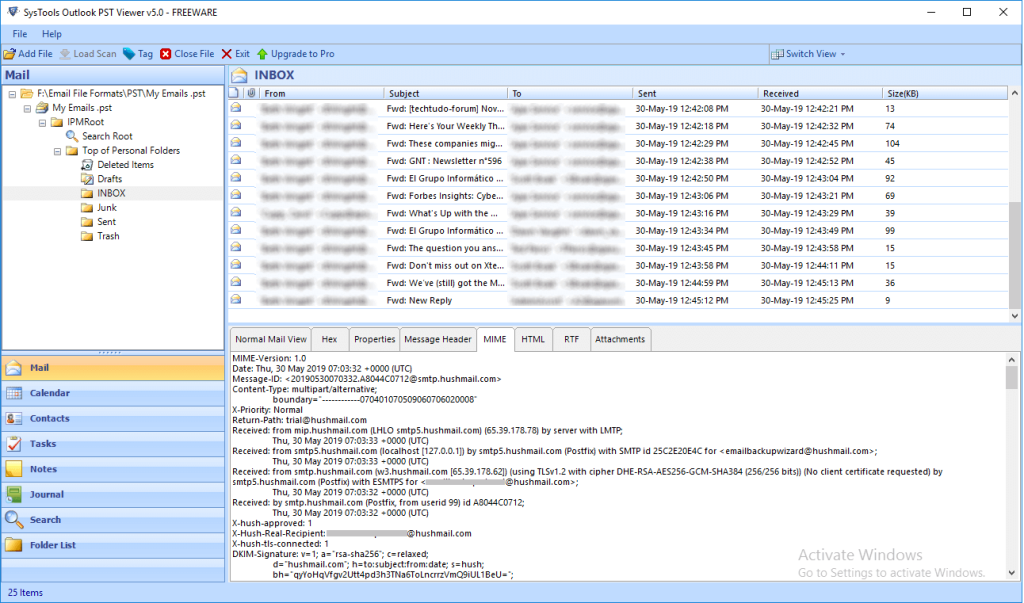The width and height of the screenshot is (1024, 603).
Task: Select the Trash folder
Action: [108, 236]
